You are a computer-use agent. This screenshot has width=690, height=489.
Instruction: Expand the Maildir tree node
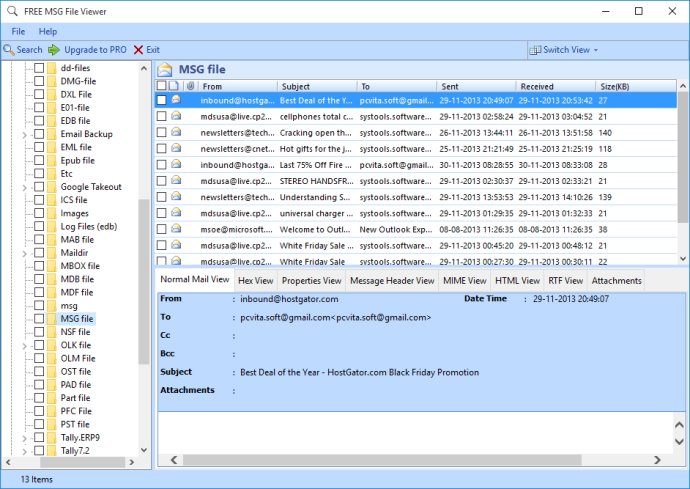coord(24,254)
